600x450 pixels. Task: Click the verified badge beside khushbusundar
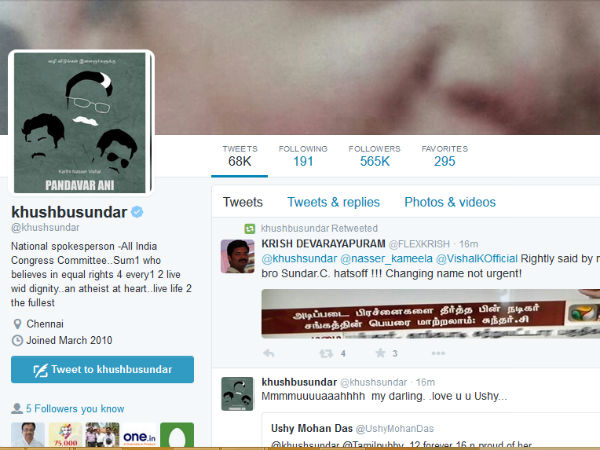click(137, 212)
